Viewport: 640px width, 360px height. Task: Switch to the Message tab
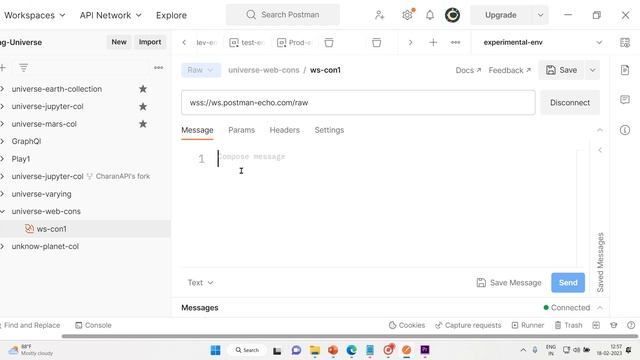[x=197, y=130]
